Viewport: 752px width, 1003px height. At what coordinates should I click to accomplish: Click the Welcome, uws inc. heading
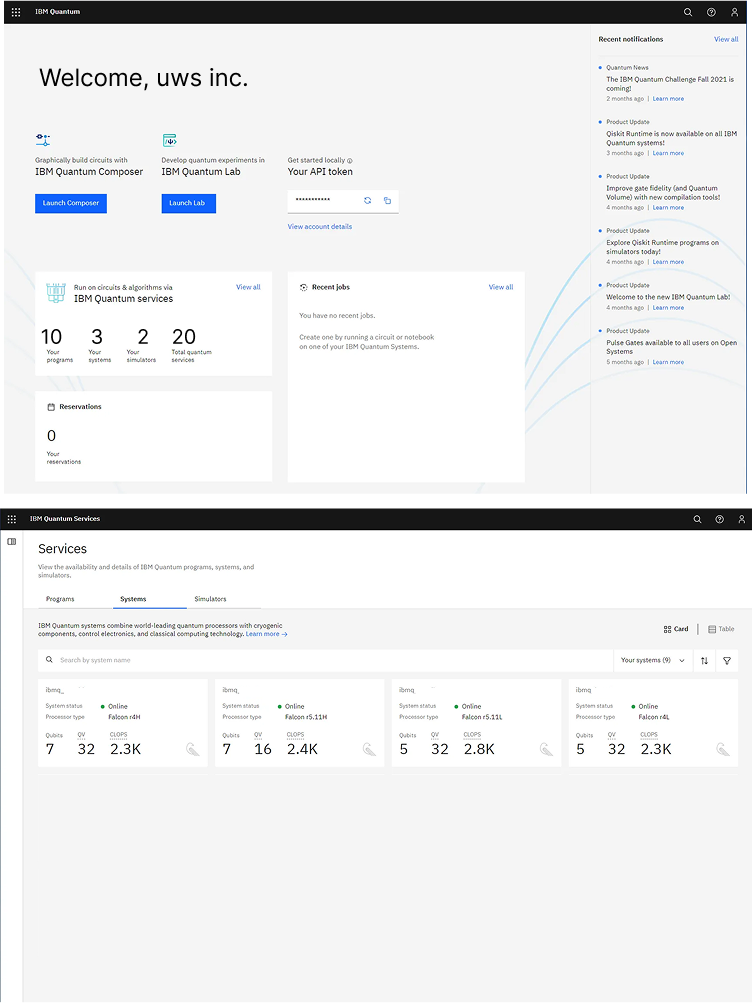click(143, 78)
